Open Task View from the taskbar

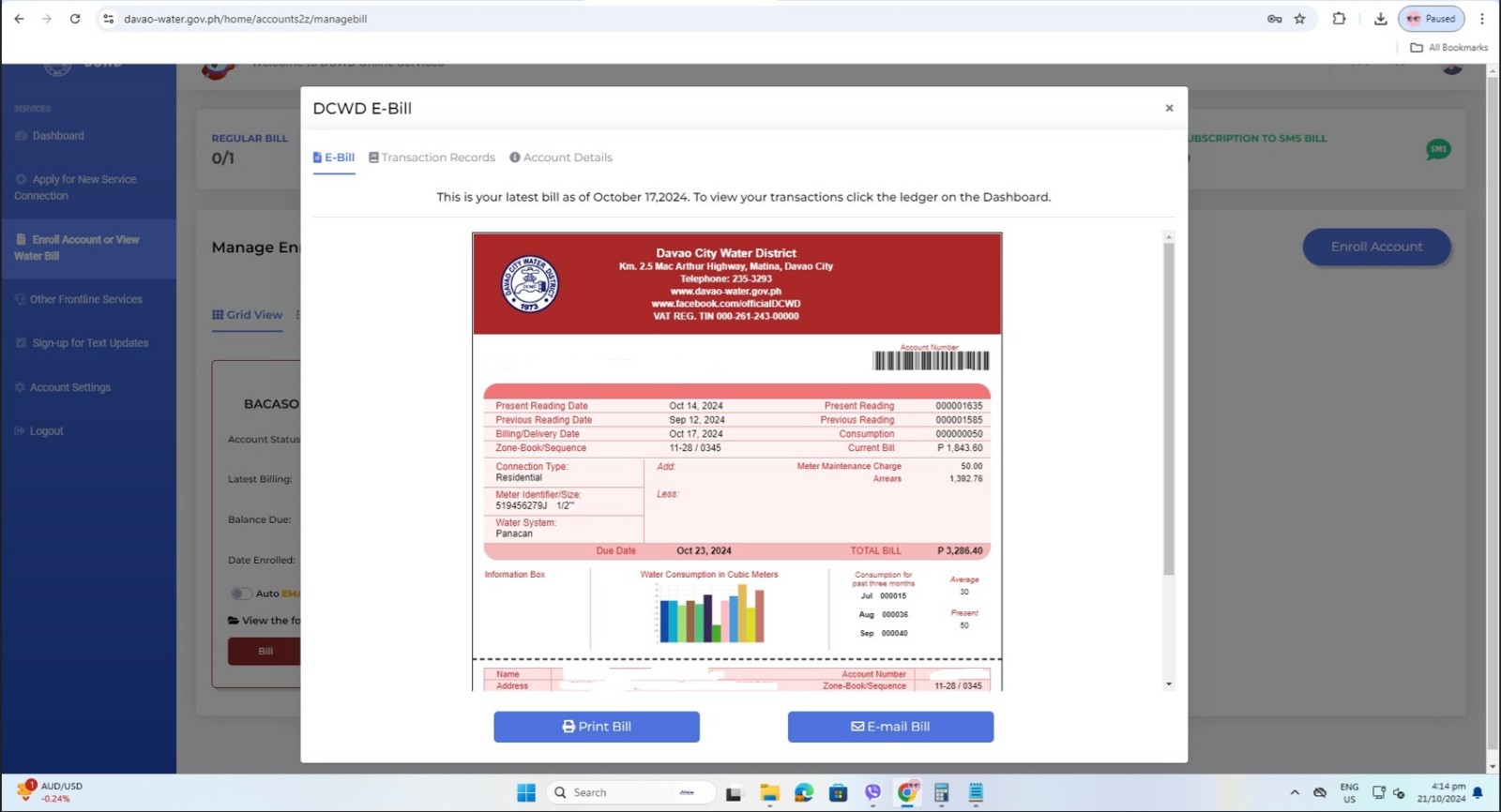point(734,793)
